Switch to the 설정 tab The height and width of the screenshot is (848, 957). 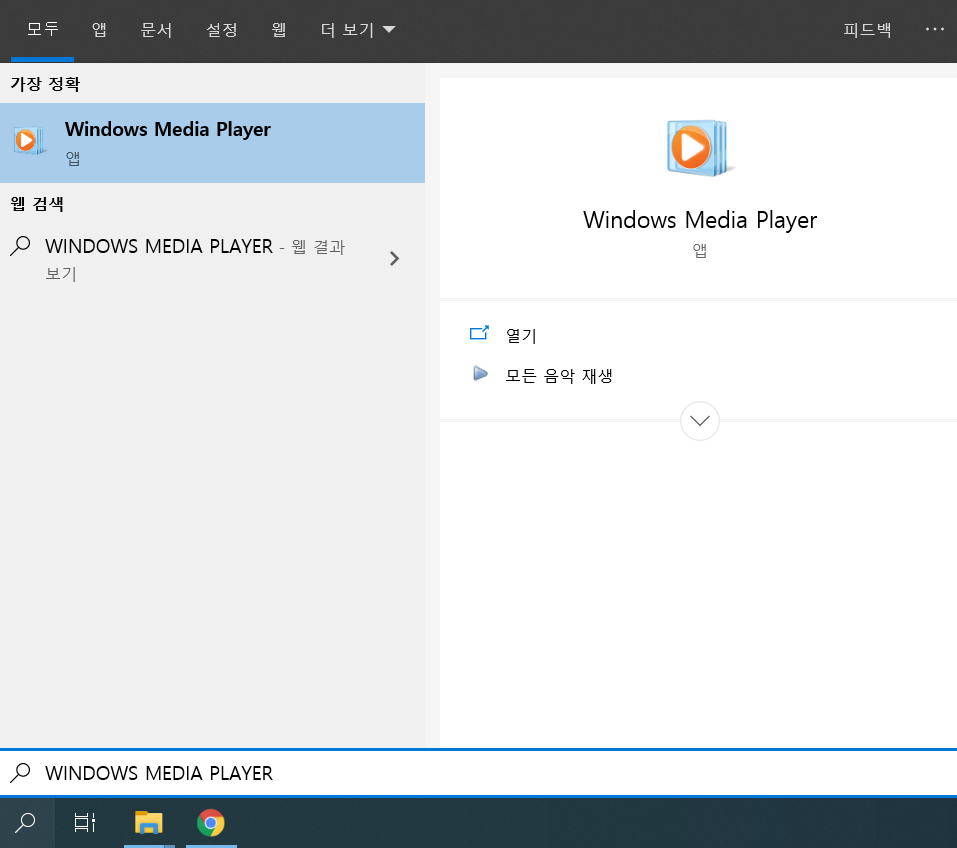coord(222,29)
